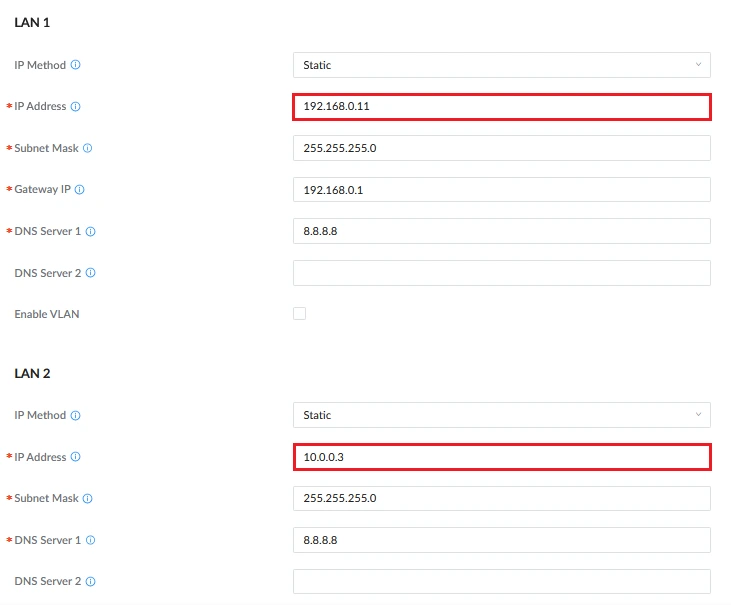Click info icon beside LAN 1 IP Address
731x605 pixels.
(76, 107)
